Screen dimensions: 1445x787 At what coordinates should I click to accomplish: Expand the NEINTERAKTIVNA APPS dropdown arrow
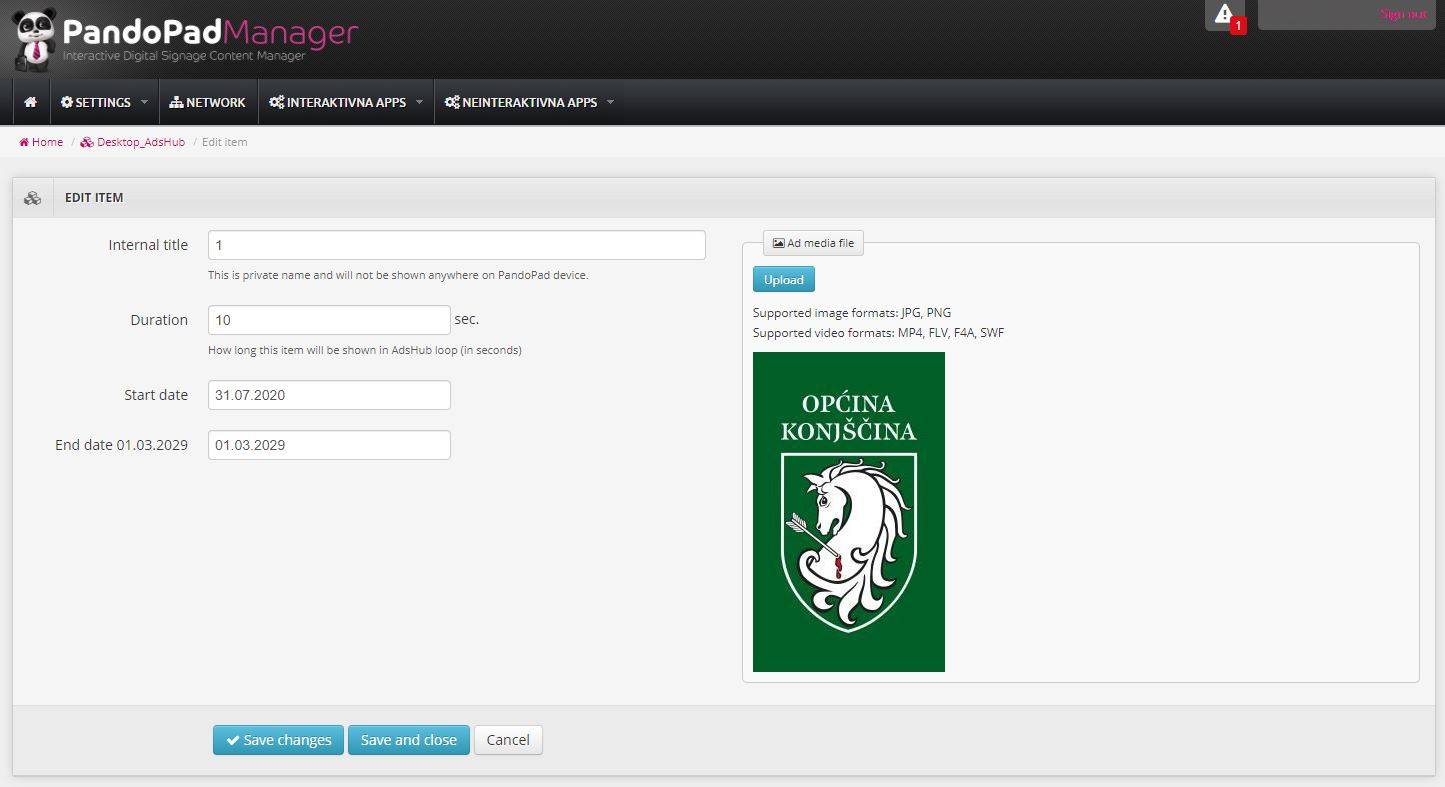pos(610,102)
